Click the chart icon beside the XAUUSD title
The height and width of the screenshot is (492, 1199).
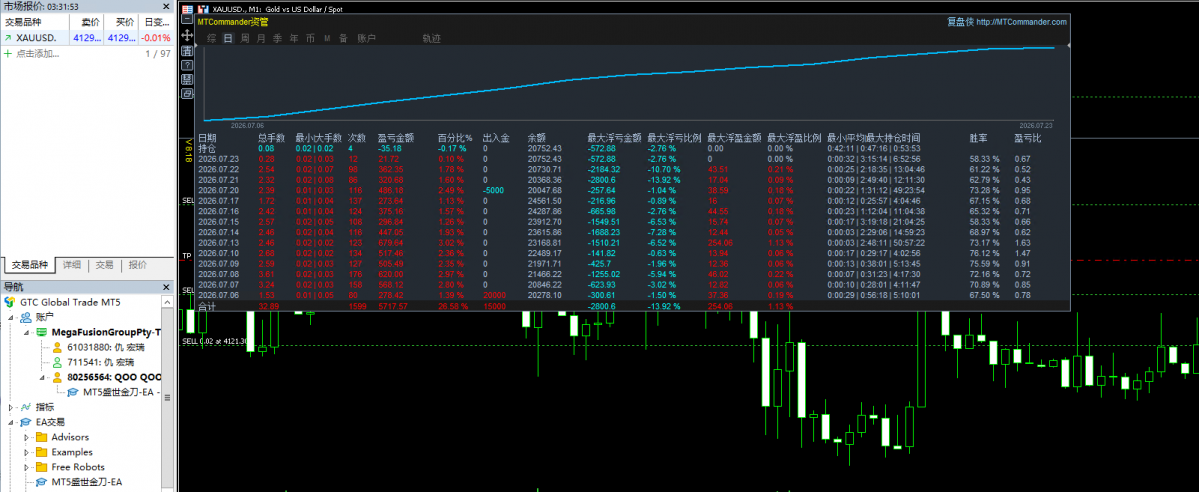tap(202, 9)
